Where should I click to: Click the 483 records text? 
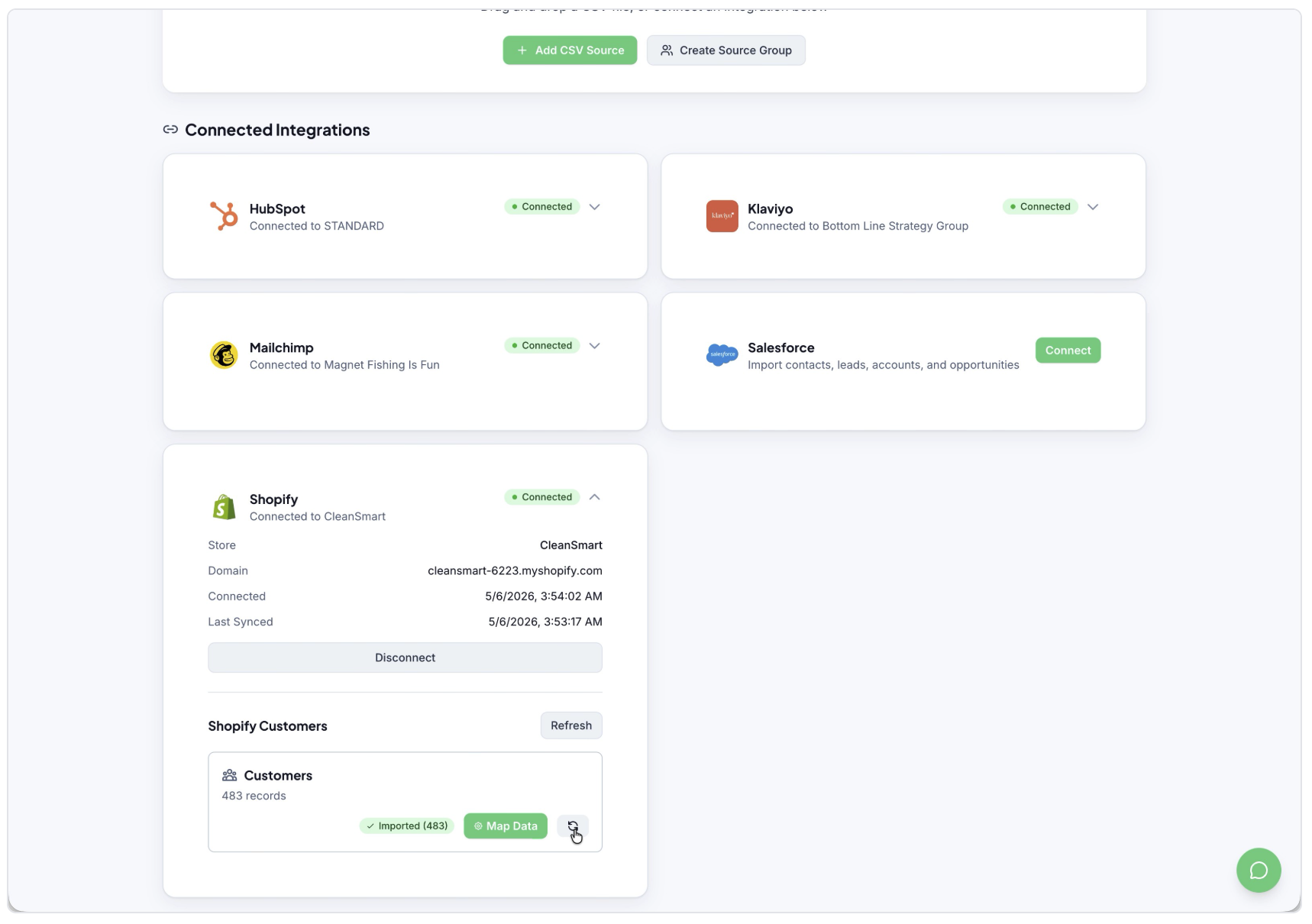254,796
